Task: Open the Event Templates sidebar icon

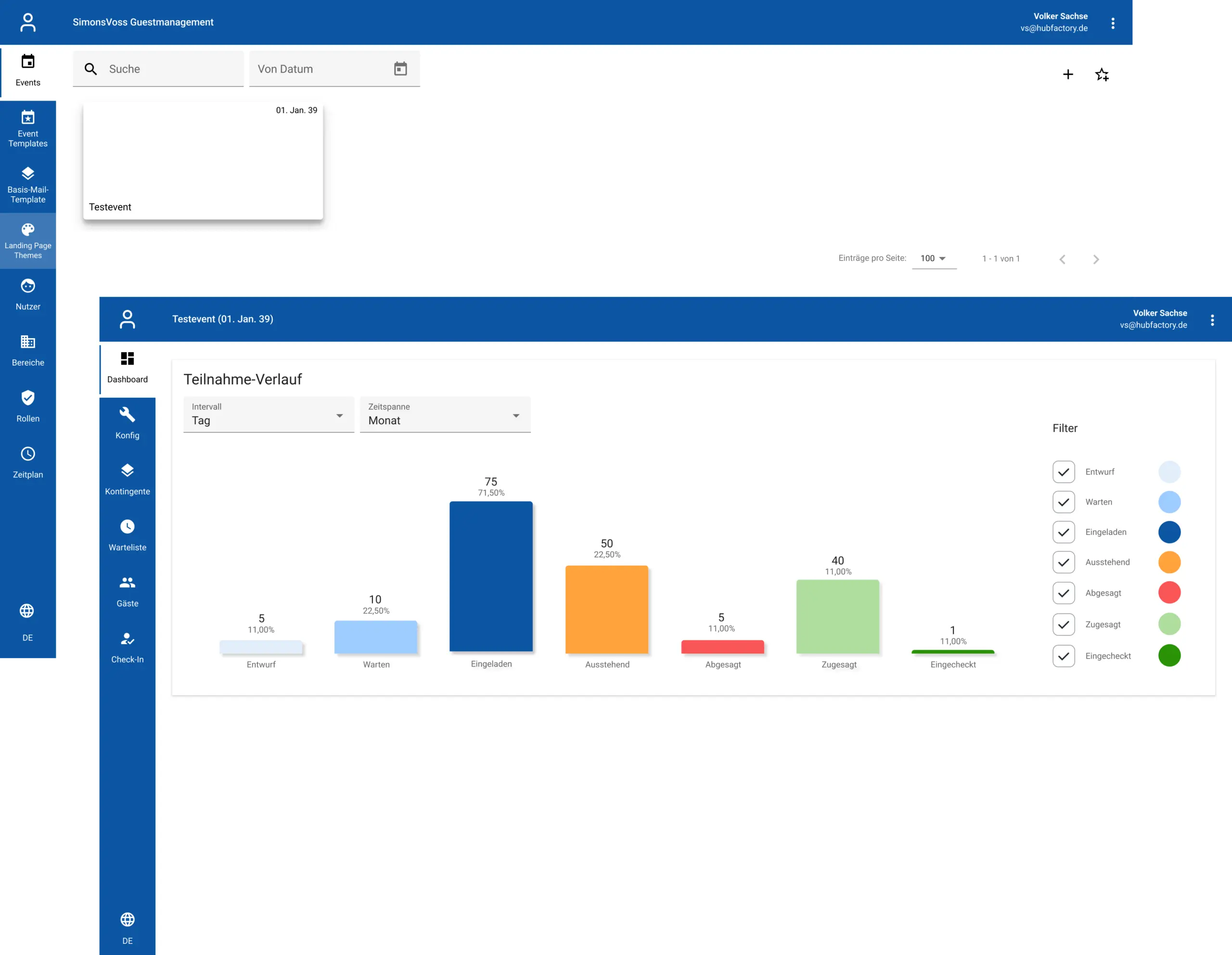Action: [x=27, y=117]
